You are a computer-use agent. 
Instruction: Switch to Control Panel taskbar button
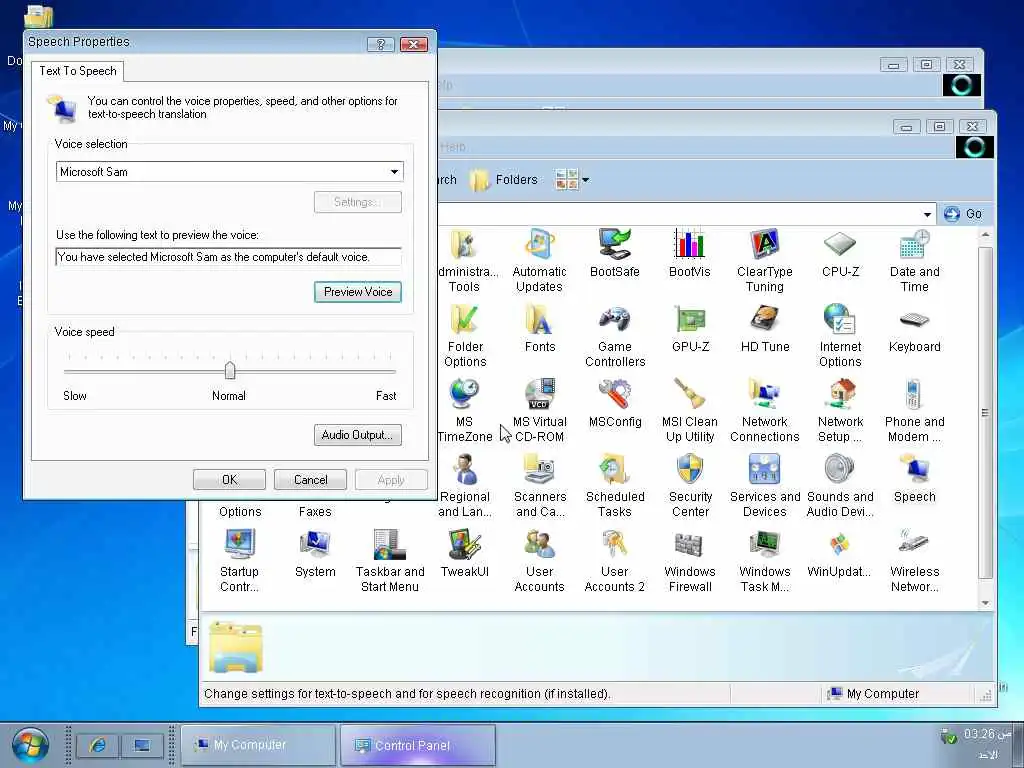point(417,745)
